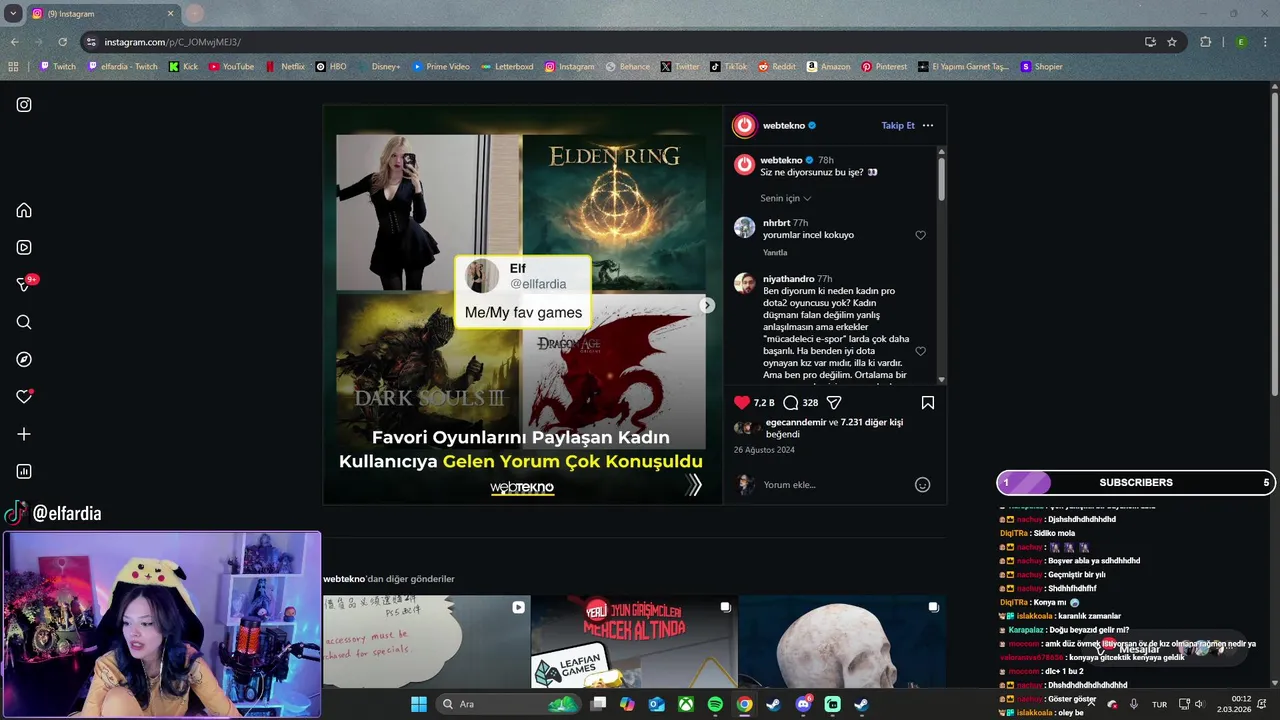Save post with bookmark icon
Screen dimensions: 1280x720
click(928, 402)
